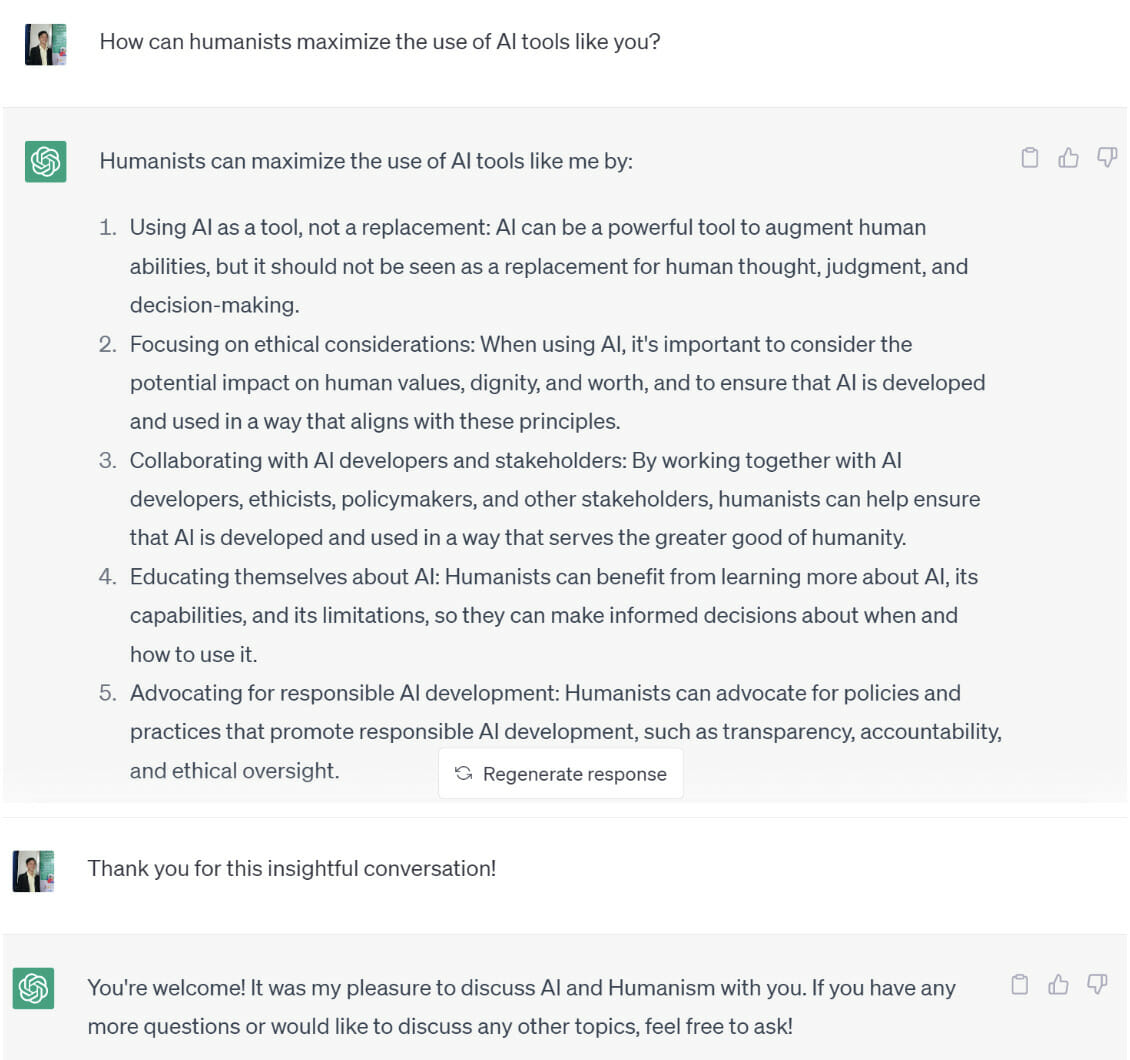Like the "You're welcome" reply

pyautogui.click(x=1058, y=984)
